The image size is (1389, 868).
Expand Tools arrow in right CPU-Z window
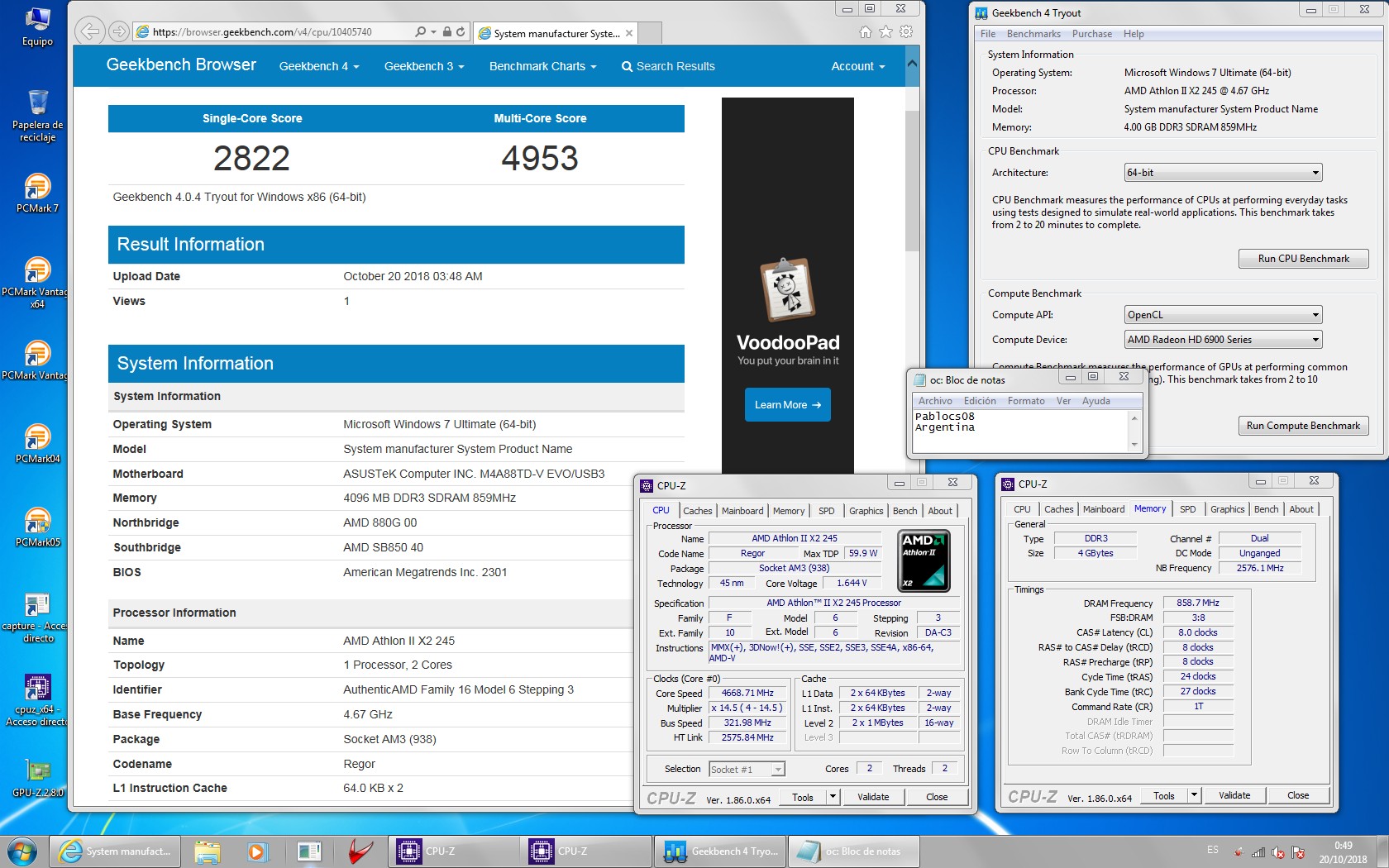tap(1194, 795)
